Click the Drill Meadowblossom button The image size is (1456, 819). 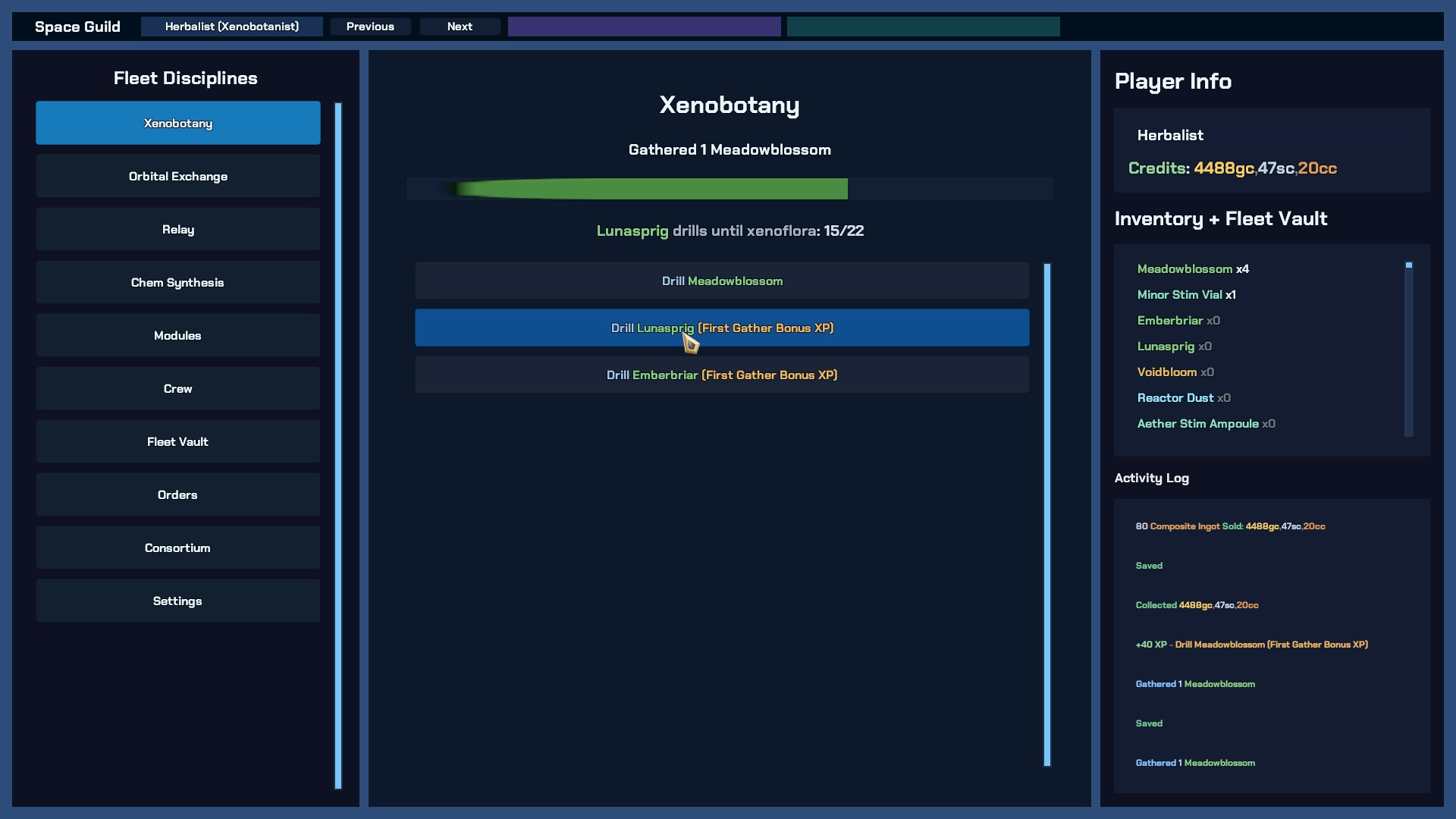[721, 281]
